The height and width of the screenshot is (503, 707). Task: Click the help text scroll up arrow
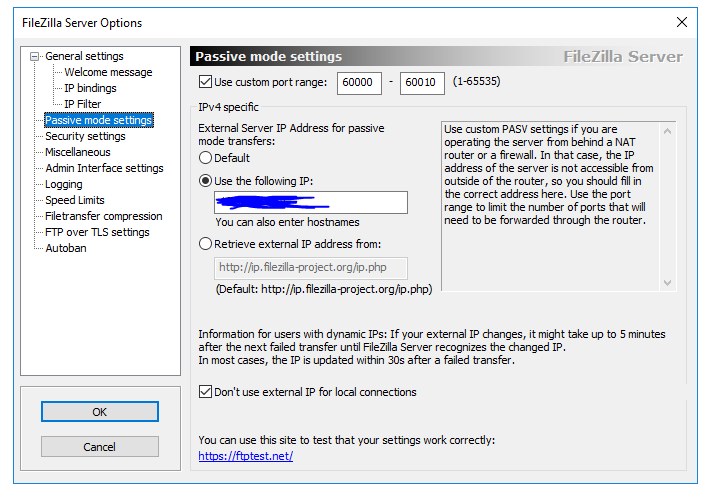tap(668, 131)
